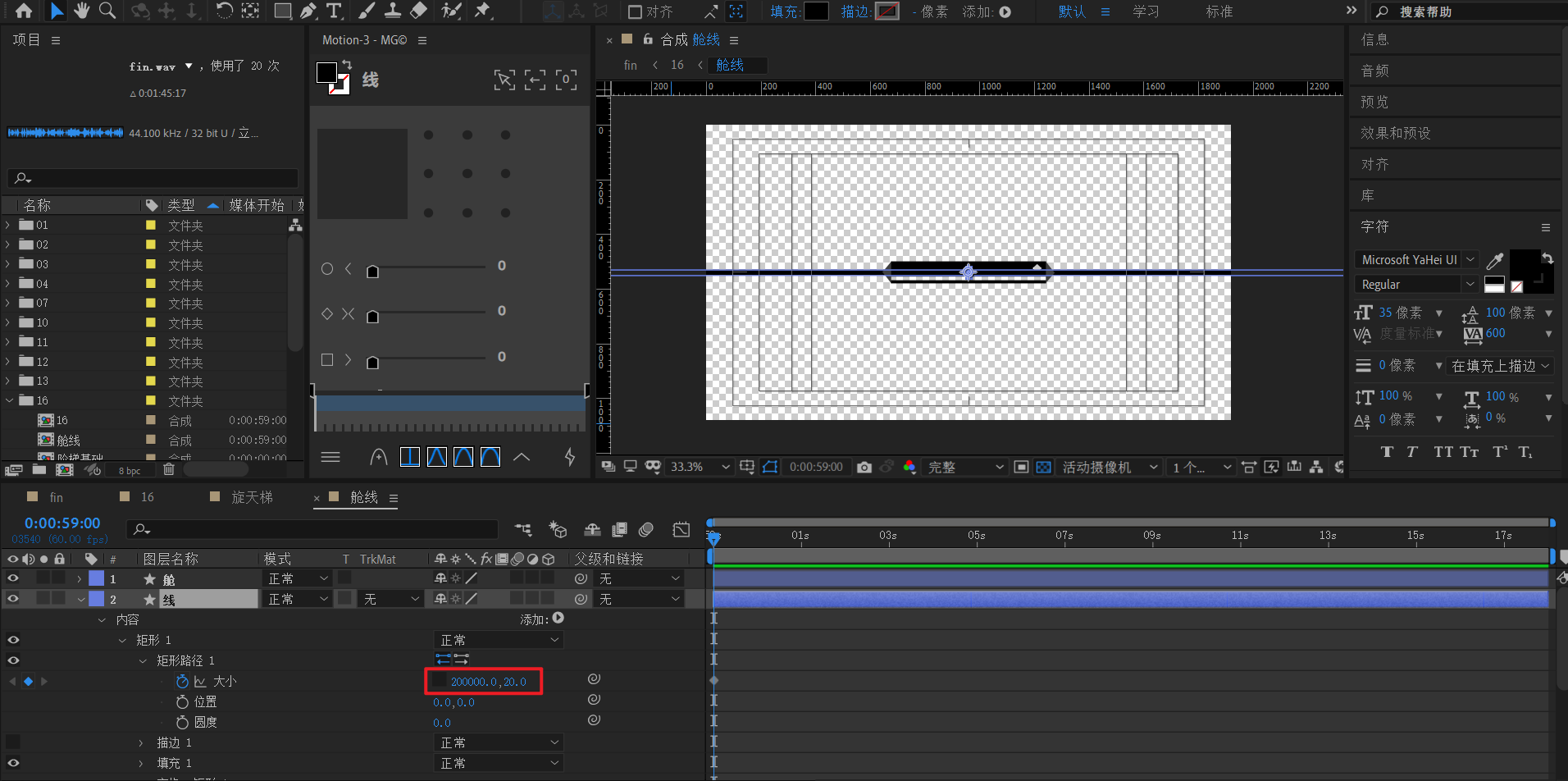The image size is (1568, 781).
Task: Select the Home icon in toolbar
Action: [x=24, y=11]
